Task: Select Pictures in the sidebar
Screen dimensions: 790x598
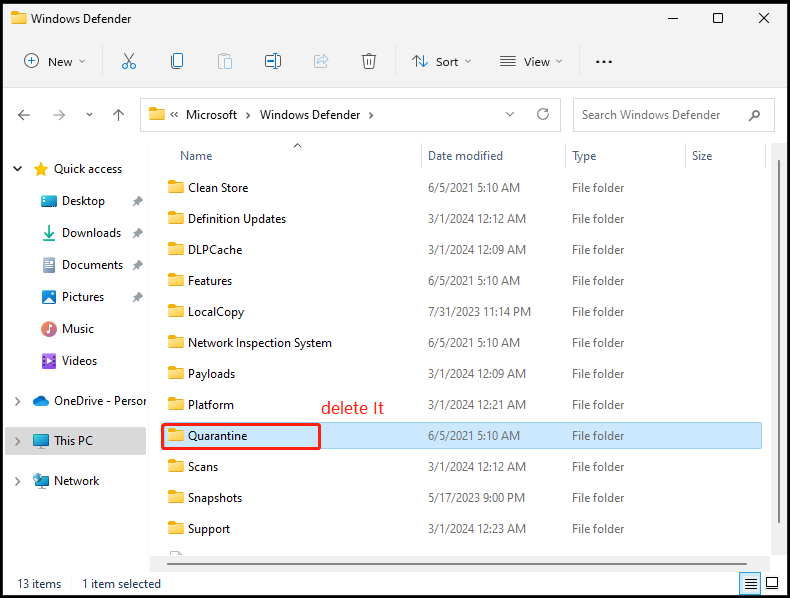Action: coord(83,297)
